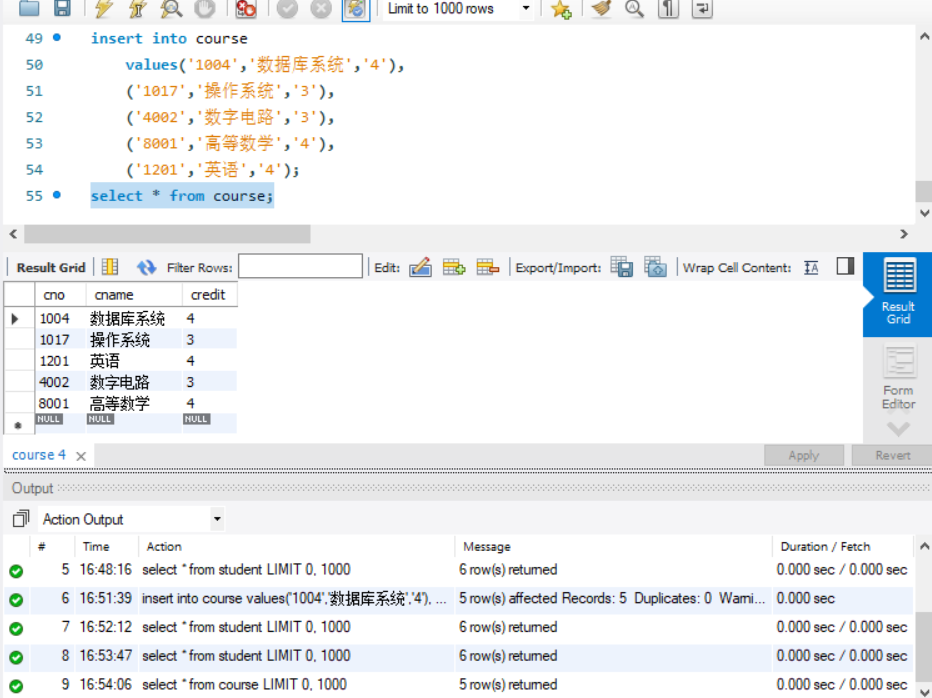Select output row 6 insert into course

(x=458, y=598)
